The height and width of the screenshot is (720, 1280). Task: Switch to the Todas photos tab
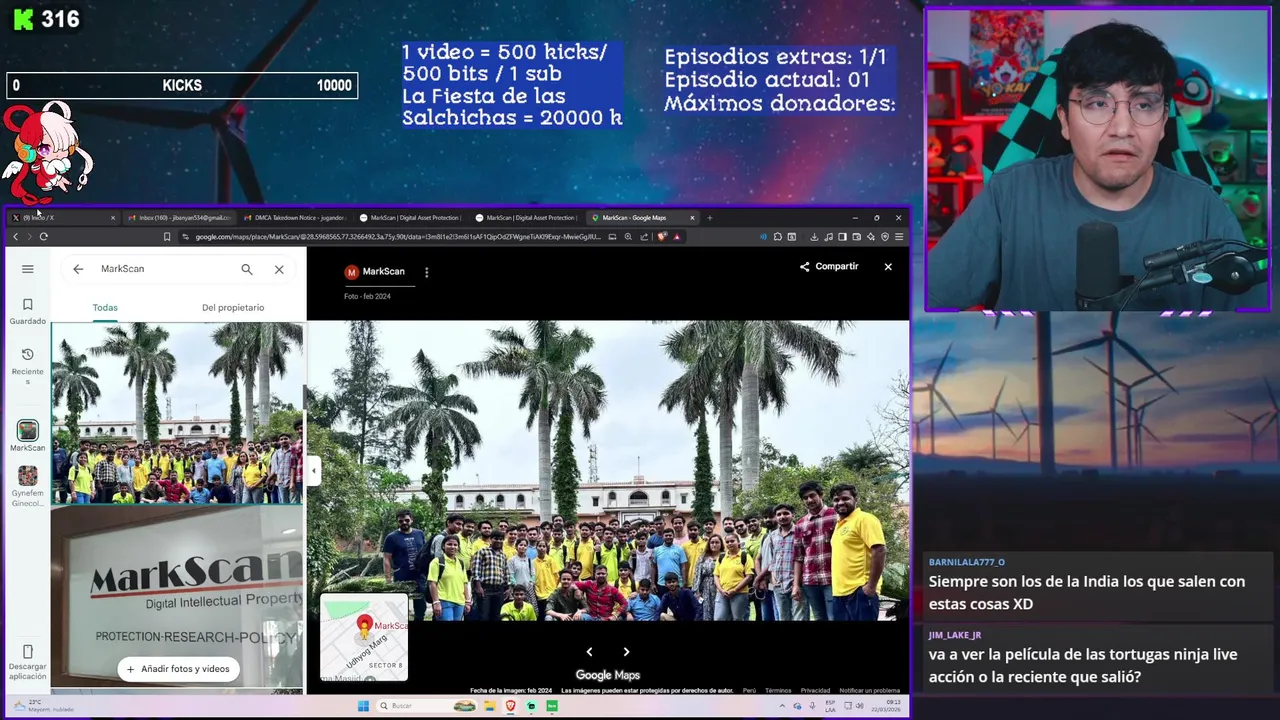[x=105, y=308]
